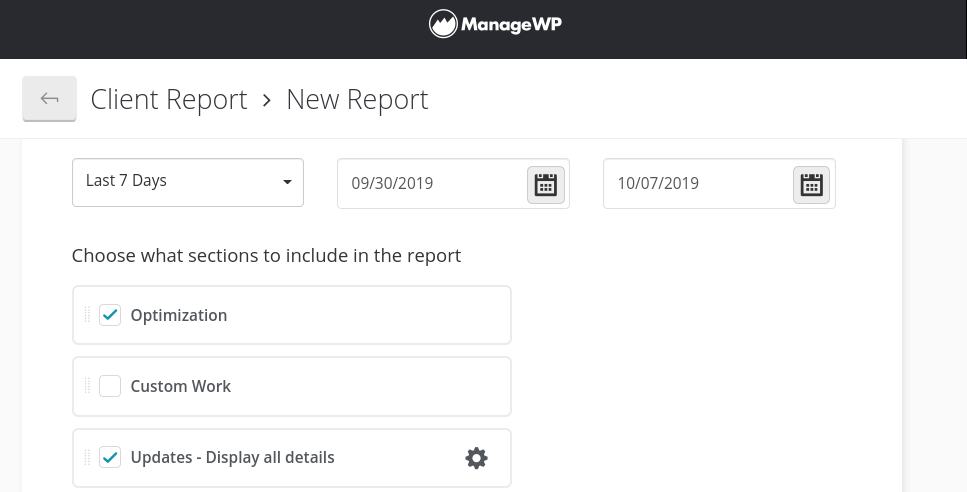The width and height of the screenshot is (967, 492).
Task: Navigate to Client Report breadcrumb
Action: point(168,100)
